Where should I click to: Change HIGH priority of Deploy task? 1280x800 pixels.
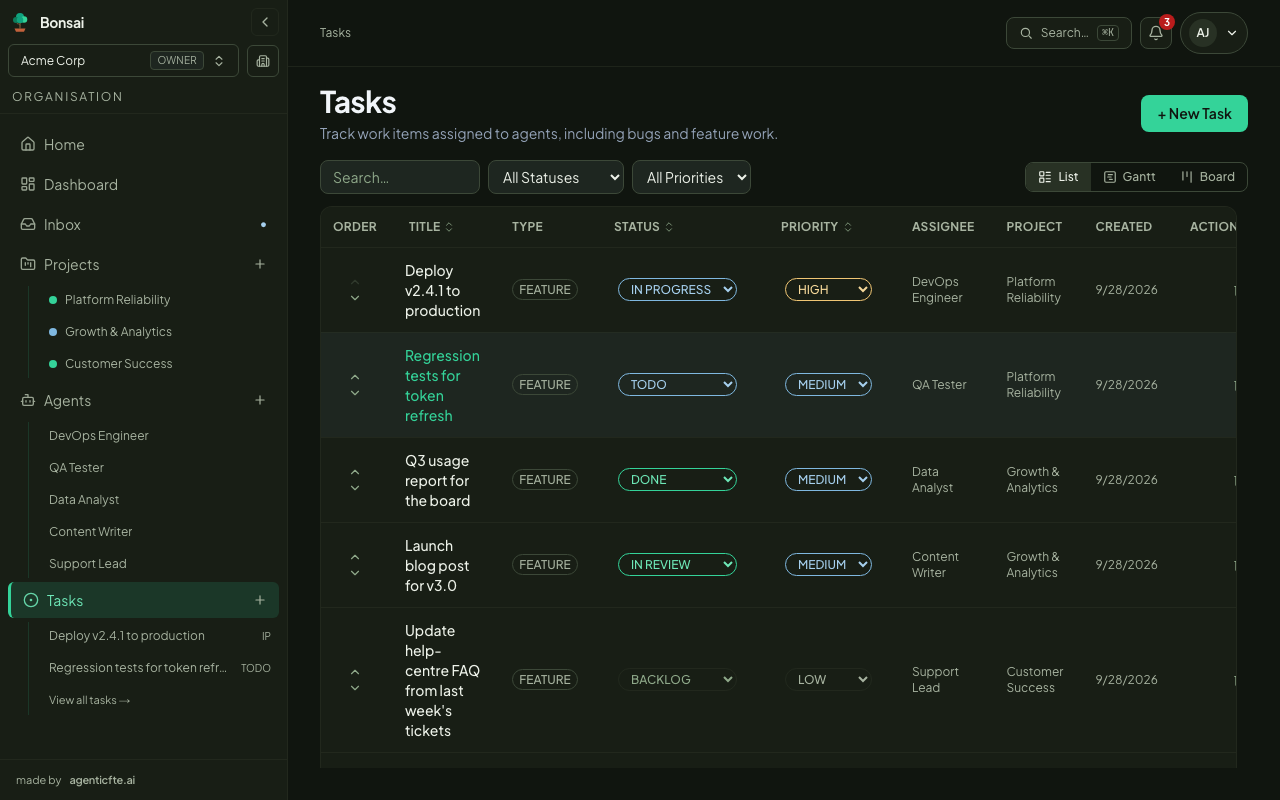pos(828,290)
